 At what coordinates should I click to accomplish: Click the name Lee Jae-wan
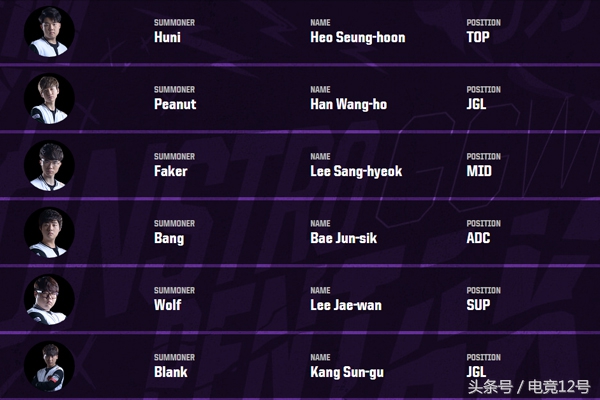click(346, 305)
